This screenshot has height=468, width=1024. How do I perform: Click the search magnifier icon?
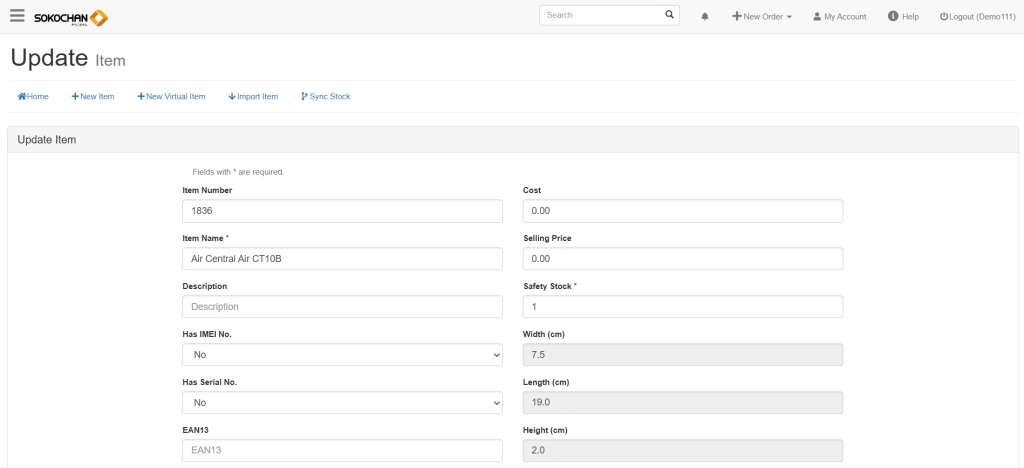669,16
